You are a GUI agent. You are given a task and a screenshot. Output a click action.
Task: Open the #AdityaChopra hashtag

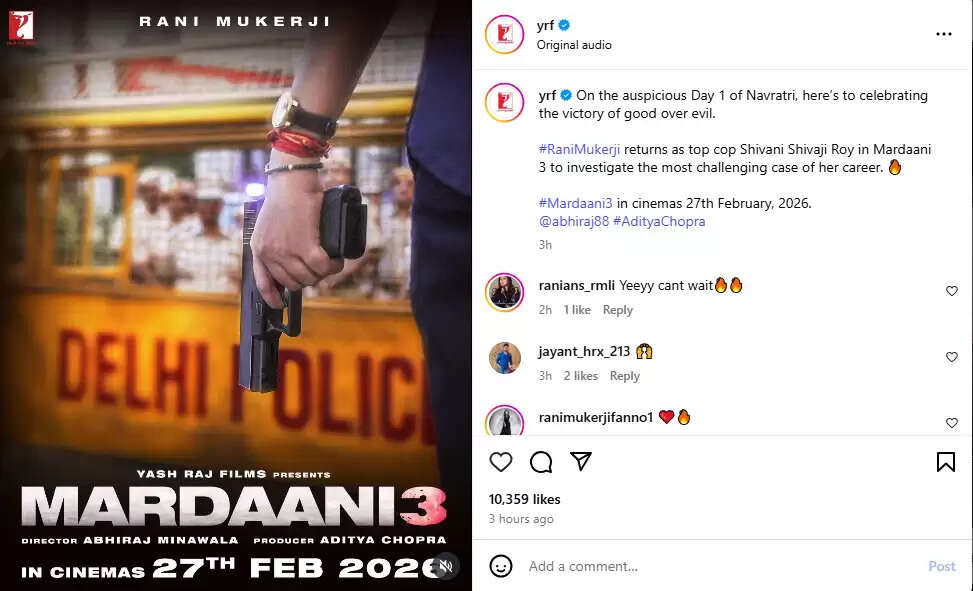659,222
